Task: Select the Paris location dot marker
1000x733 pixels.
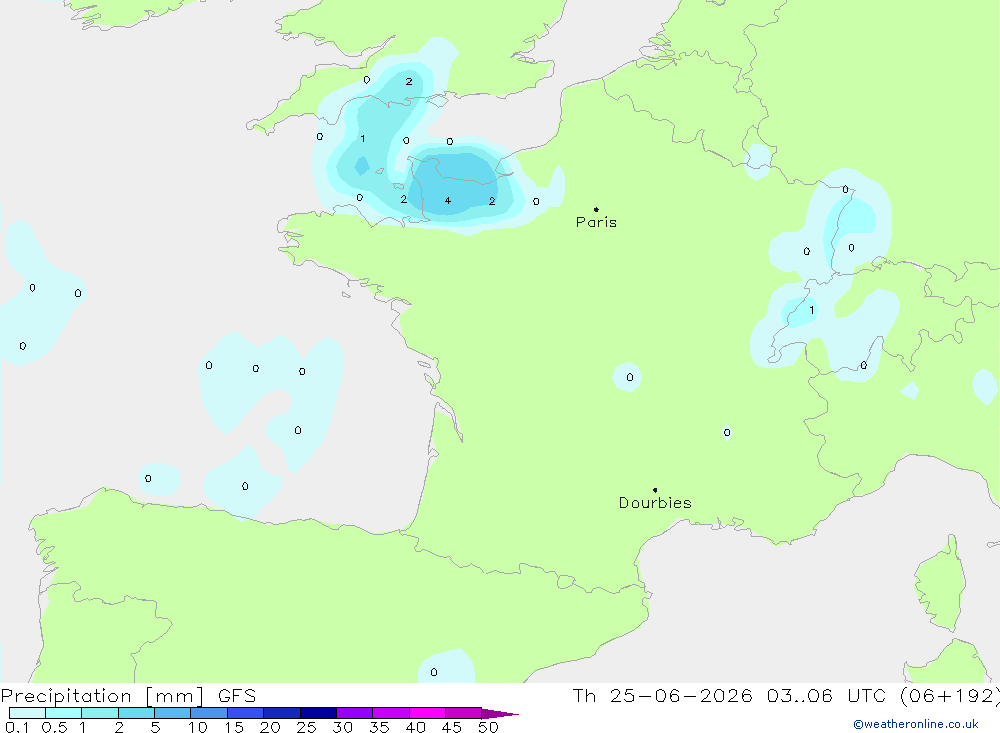Action: (596, 209)
